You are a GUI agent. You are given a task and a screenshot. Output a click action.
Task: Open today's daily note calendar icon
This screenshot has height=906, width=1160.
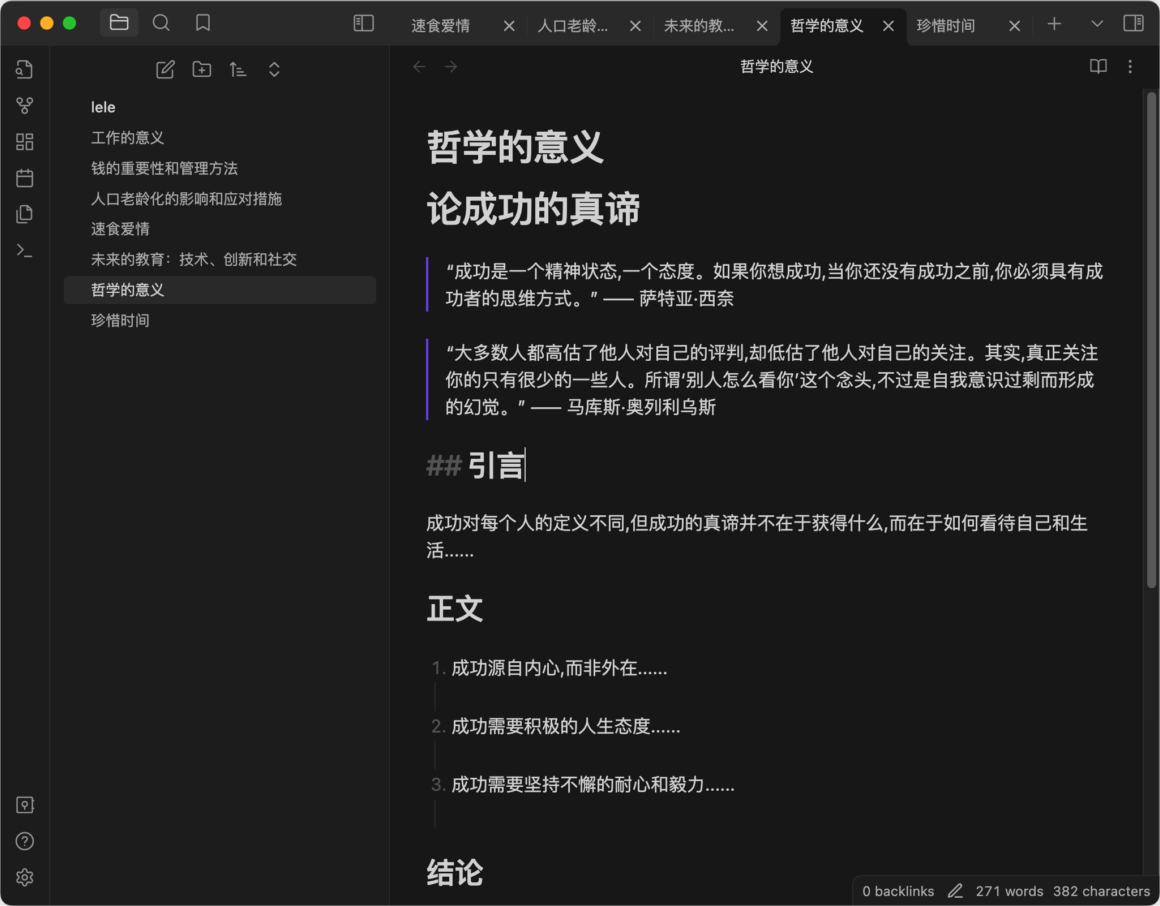coord(24,178)
